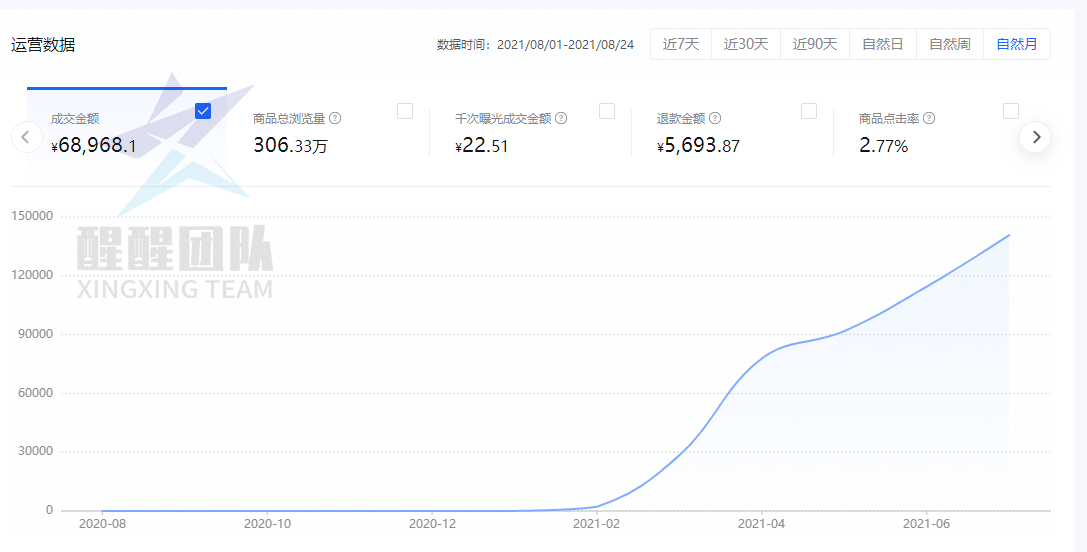Screen dimensions: 1087x552
Task: Check the 退款金额 checkbox
Action: point(808,111)
